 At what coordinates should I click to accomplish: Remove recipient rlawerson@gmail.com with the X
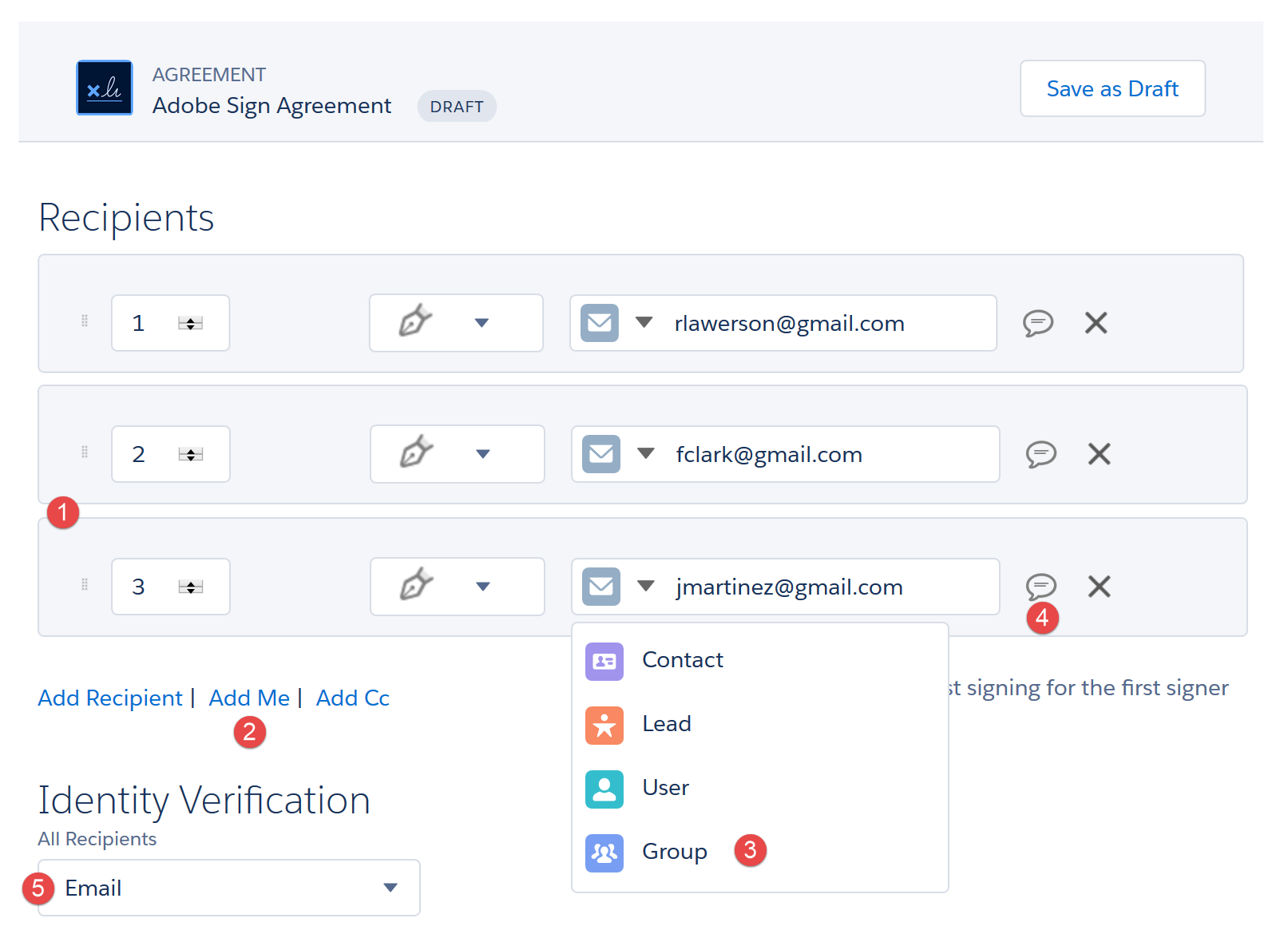[x=1096, y=322]
